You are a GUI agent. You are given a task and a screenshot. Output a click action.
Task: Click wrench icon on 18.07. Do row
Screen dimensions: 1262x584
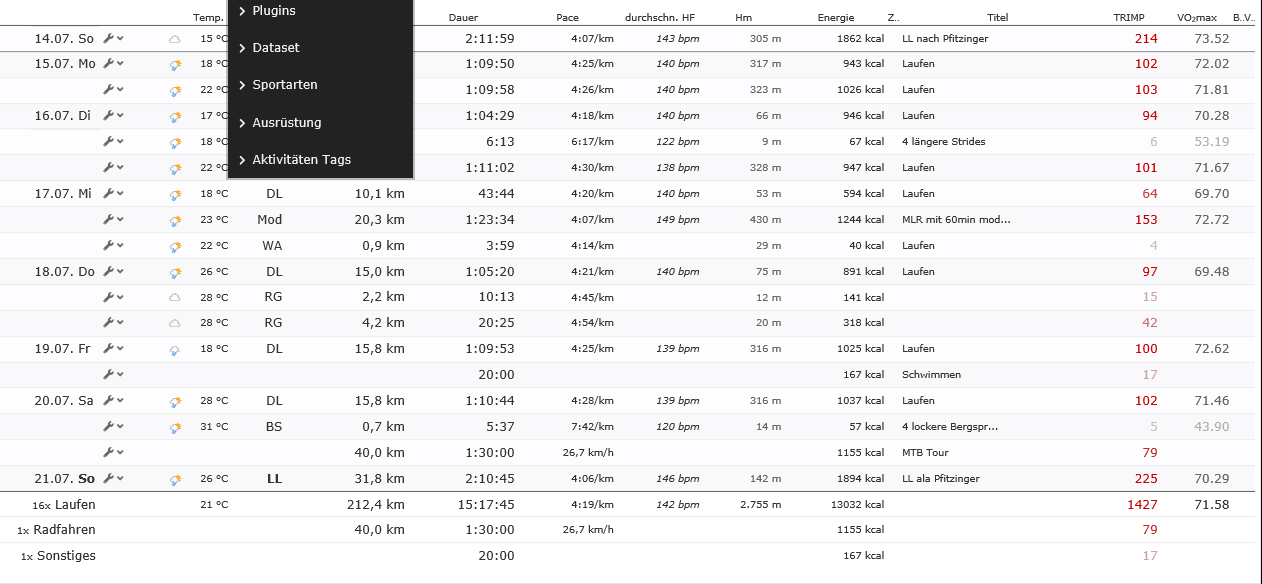pyautogui.click(x=109, y=271)
